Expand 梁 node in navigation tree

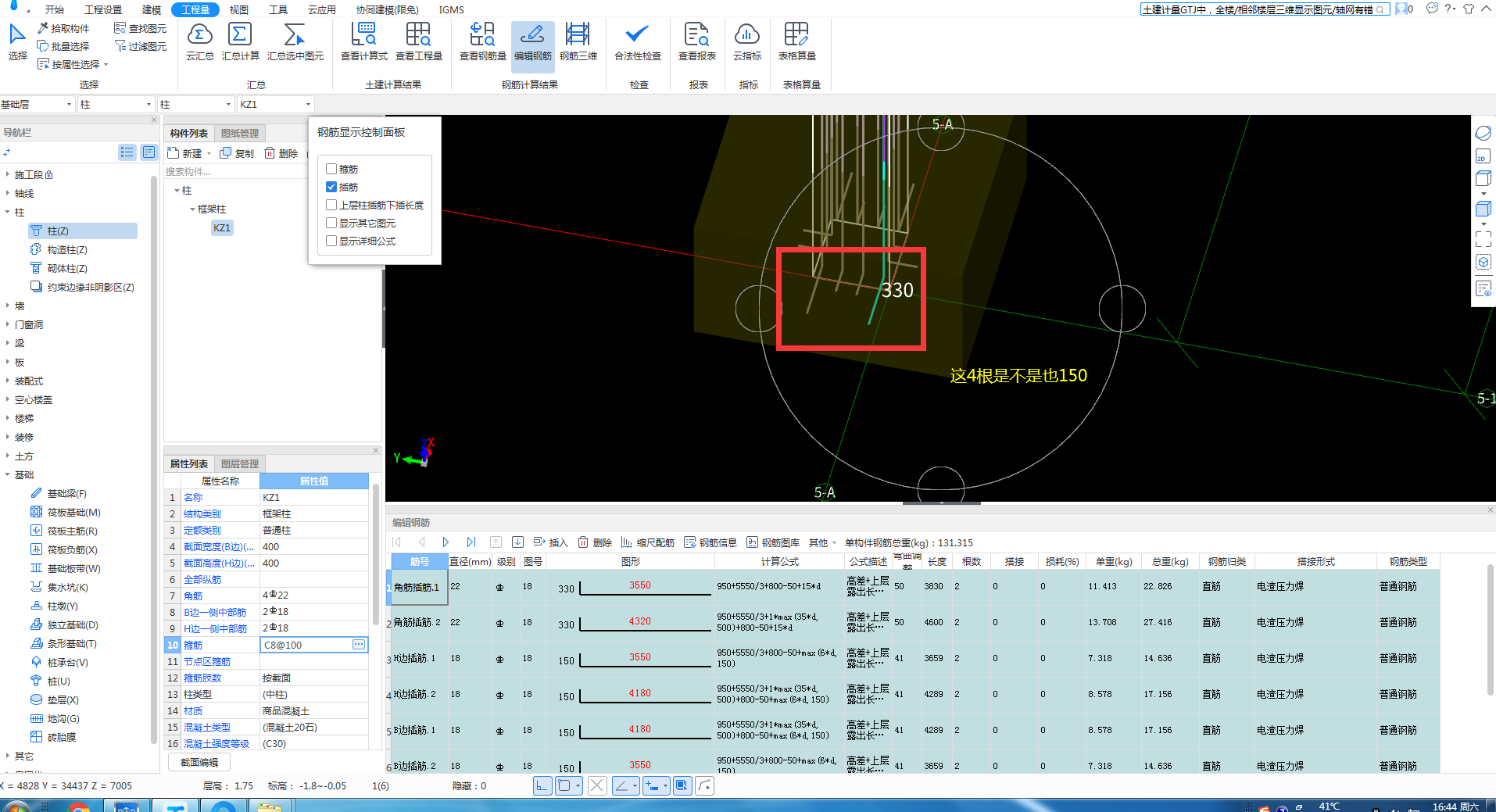(8, 343)
